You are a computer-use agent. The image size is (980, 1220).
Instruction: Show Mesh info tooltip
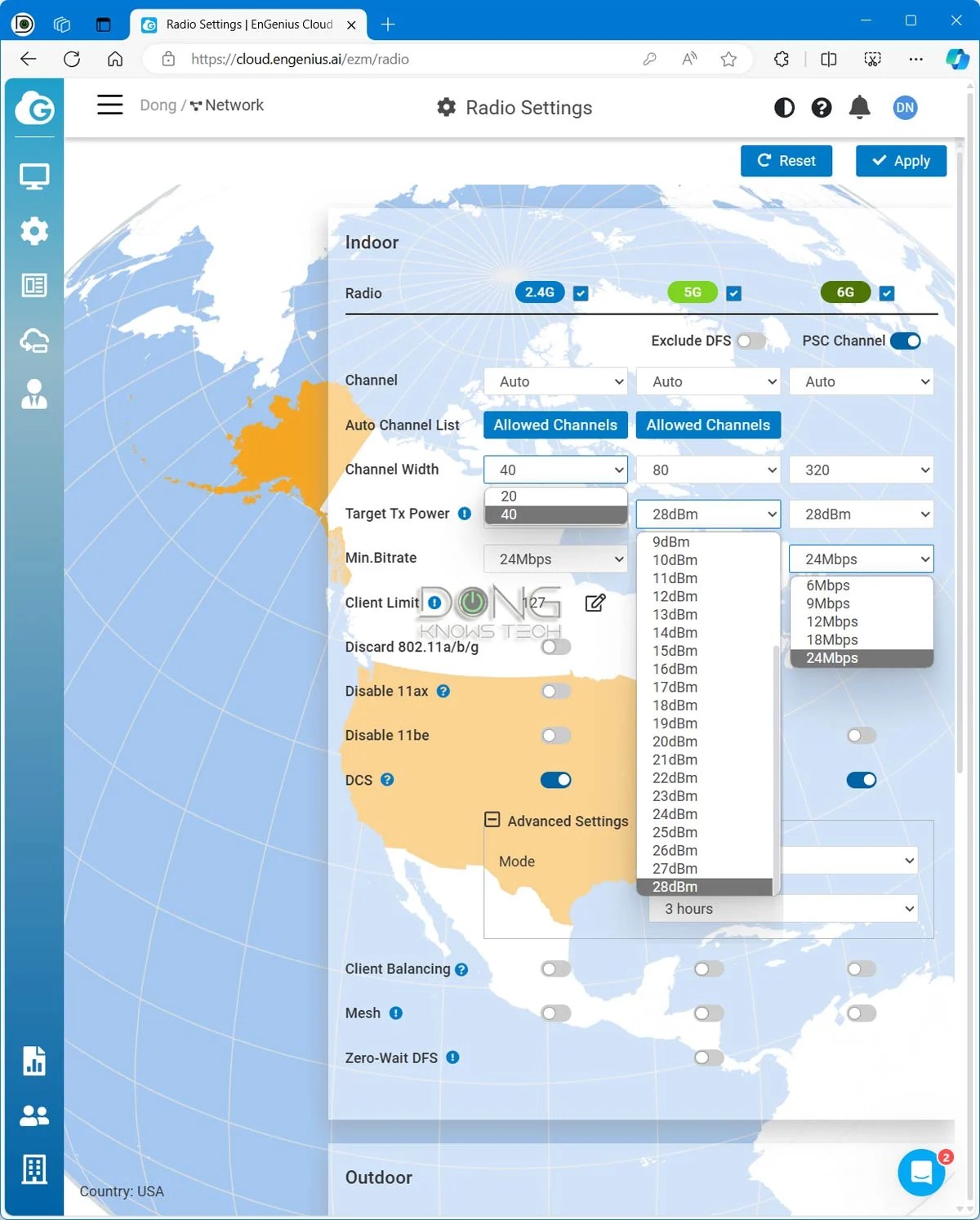coord(396,1013)
